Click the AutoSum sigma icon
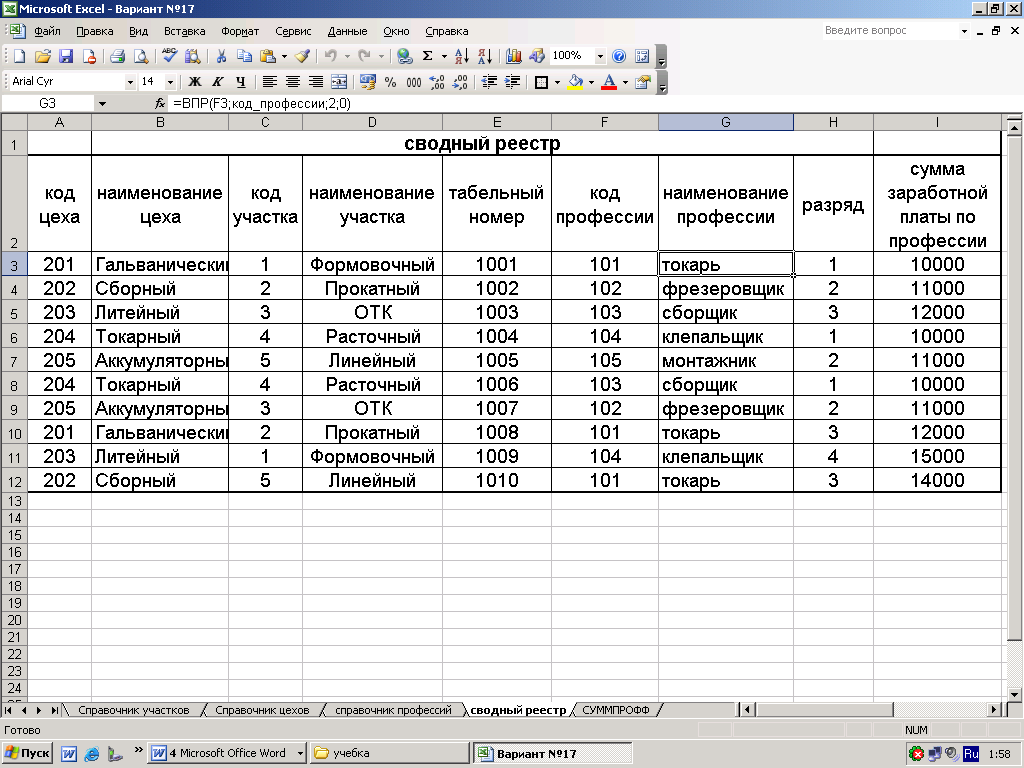Screen dimensions: 1024x768 [428, 56]
